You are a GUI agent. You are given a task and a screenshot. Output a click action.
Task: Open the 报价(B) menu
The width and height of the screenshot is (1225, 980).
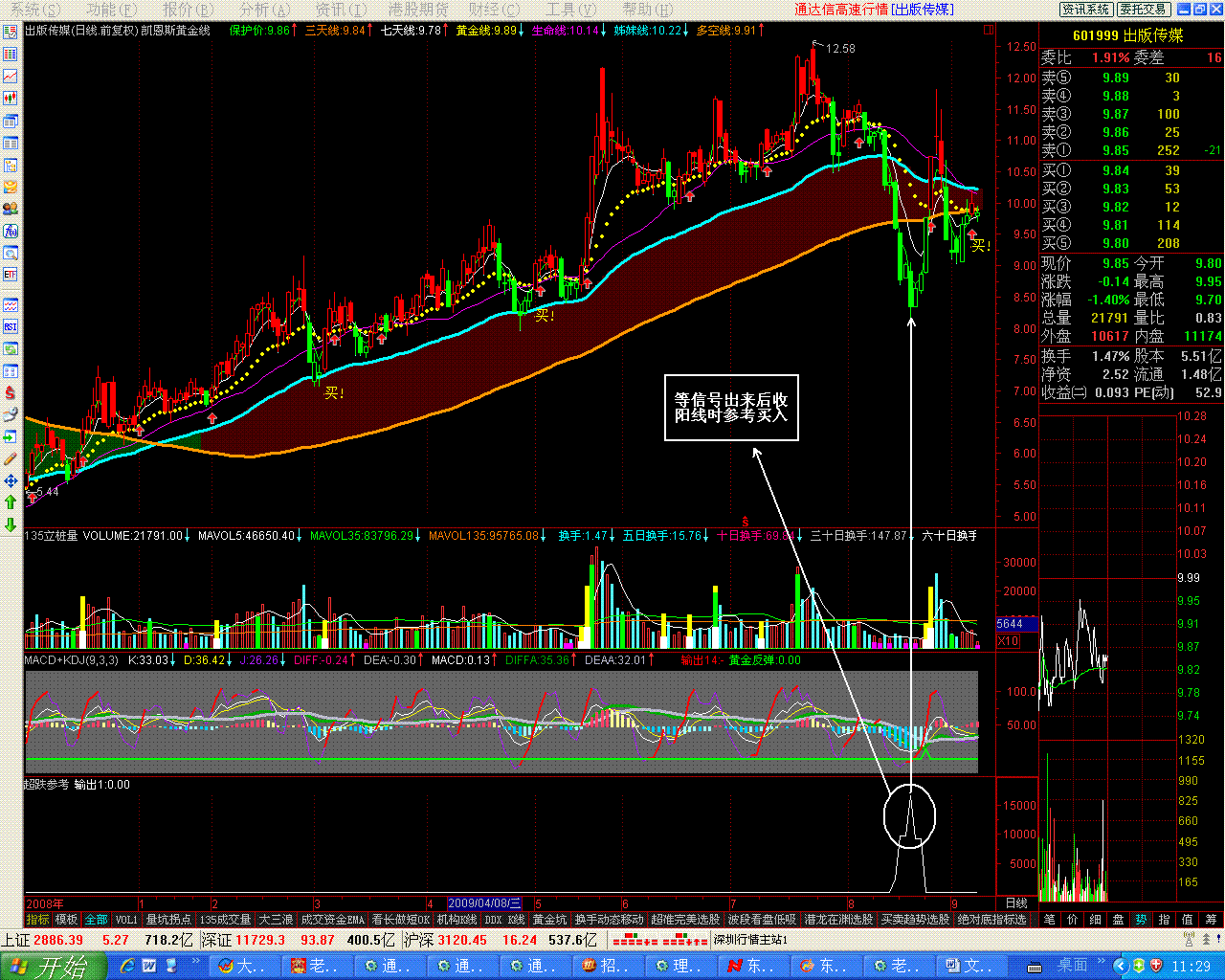(189, 9)
